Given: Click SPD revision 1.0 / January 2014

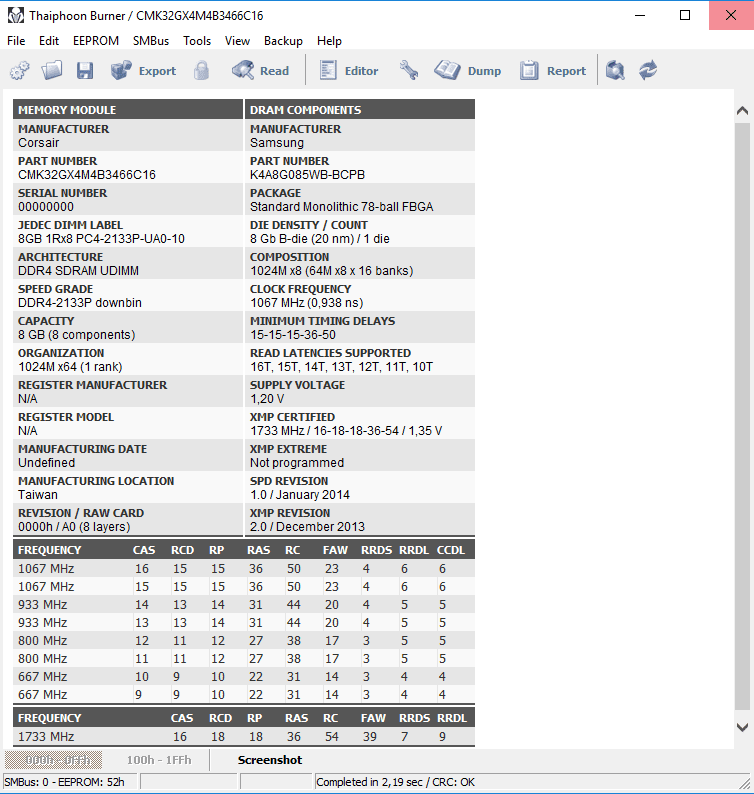Looking at the screenshot, I should coord(300,495).
